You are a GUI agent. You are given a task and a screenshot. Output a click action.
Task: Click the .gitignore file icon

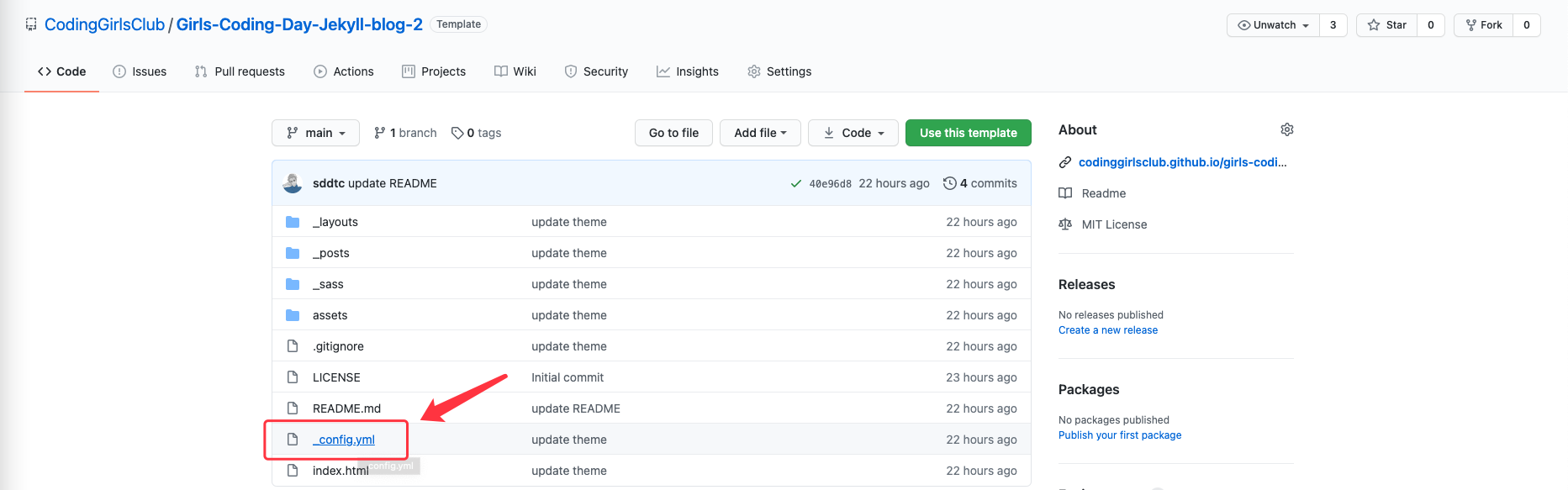(x=293, y=346)
